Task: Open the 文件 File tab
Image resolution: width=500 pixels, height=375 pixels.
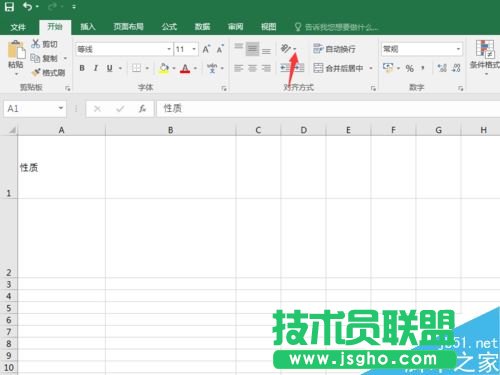Action: [x=18, y=27]
